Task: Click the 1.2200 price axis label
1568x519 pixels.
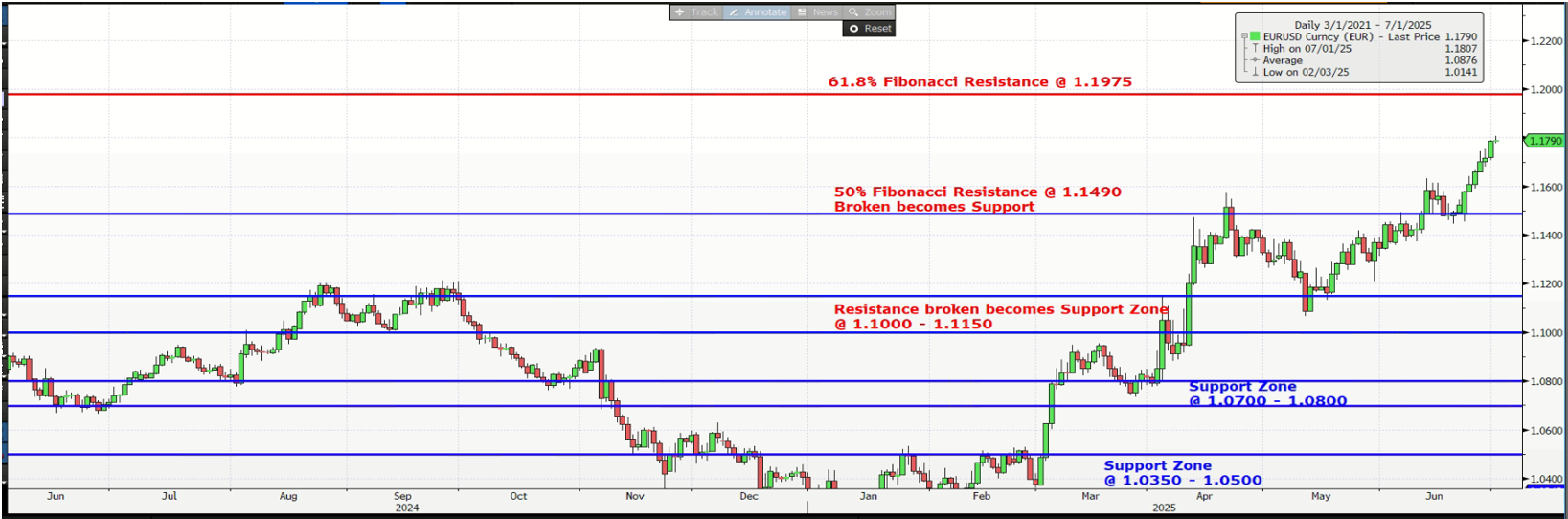Action: [1546, 41]
